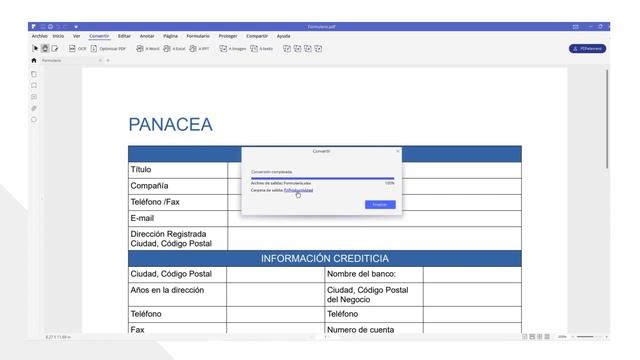The image size is (640, 360).
Task: Click the Numero de cuenta cell
Action: pyautogui.click(x=374, y=329)
